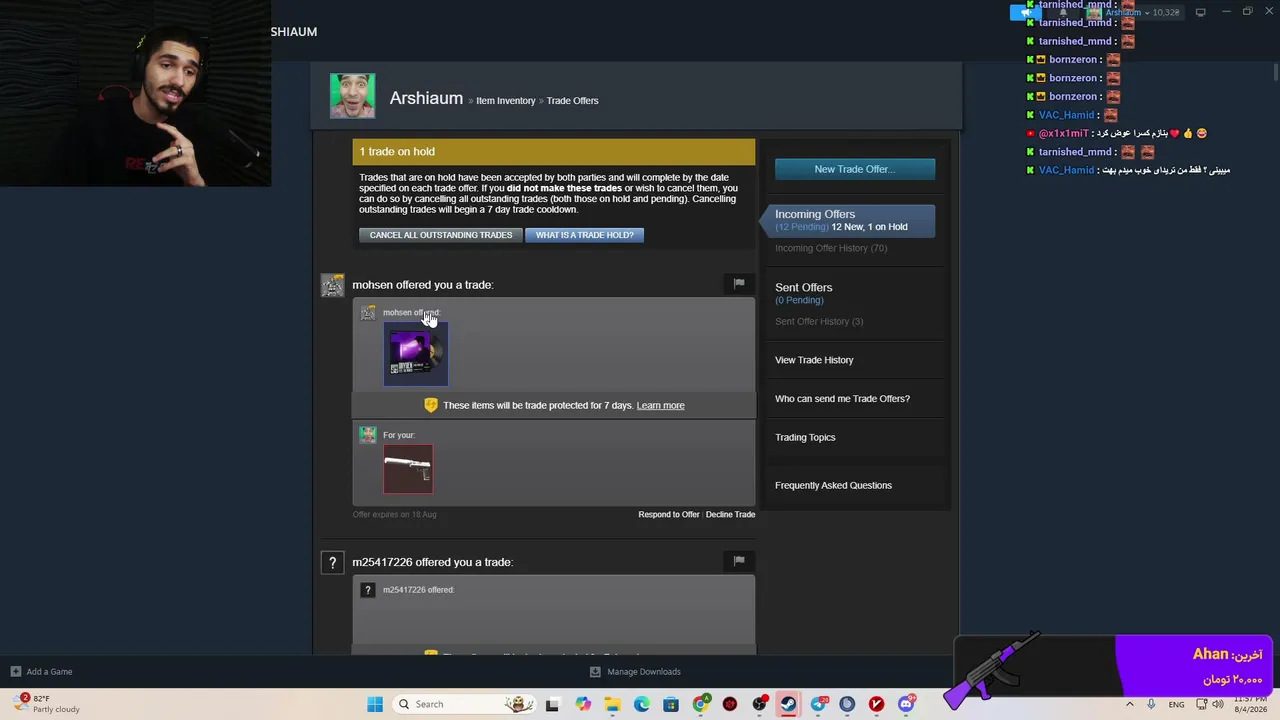Go to Arshiaum profile name link
The height and width of the screenshot is (720, 1280).
(426, 98)
